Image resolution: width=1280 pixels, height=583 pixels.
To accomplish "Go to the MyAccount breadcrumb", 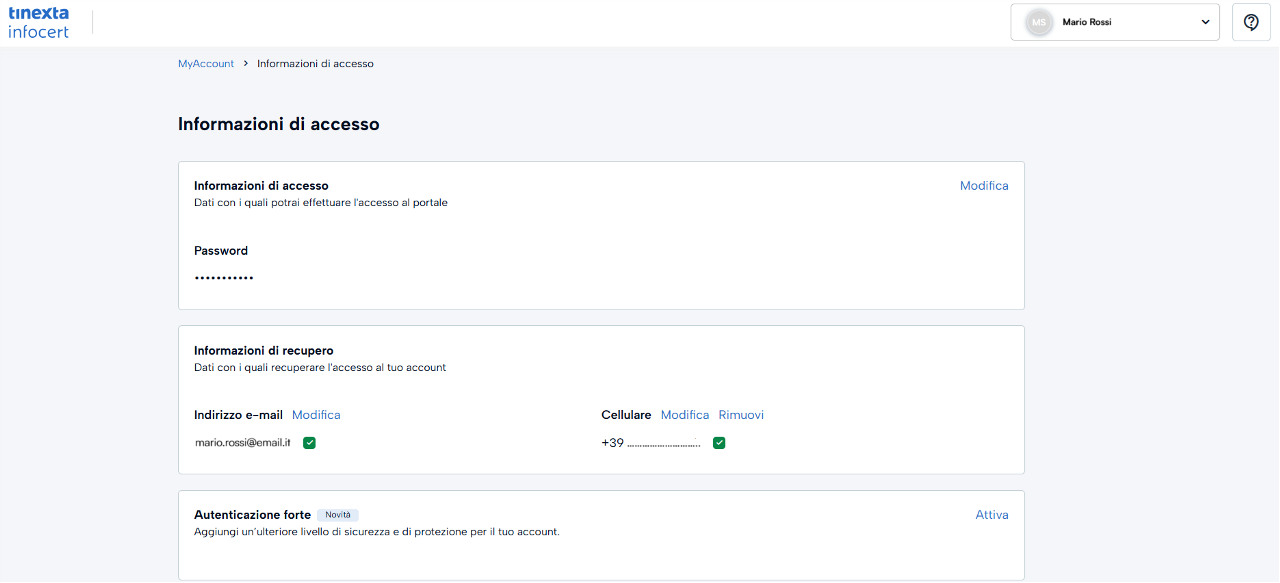I will point(206,64).
